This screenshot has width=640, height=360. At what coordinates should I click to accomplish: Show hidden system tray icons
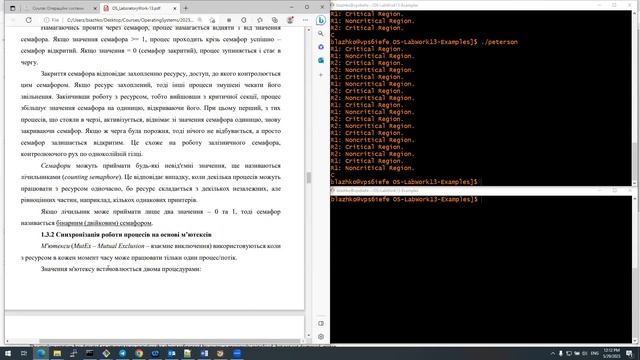coord(553,353)
